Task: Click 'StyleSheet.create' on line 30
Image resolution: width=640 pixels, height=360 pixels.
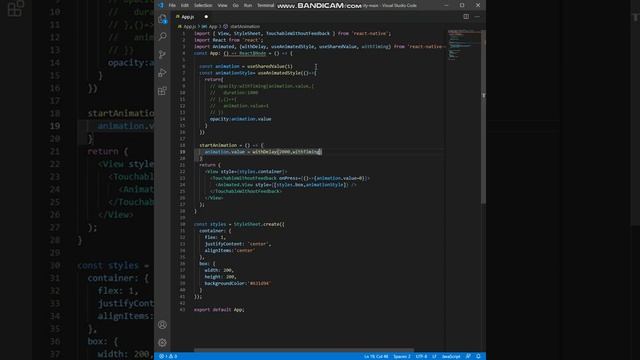Action: 258,224
